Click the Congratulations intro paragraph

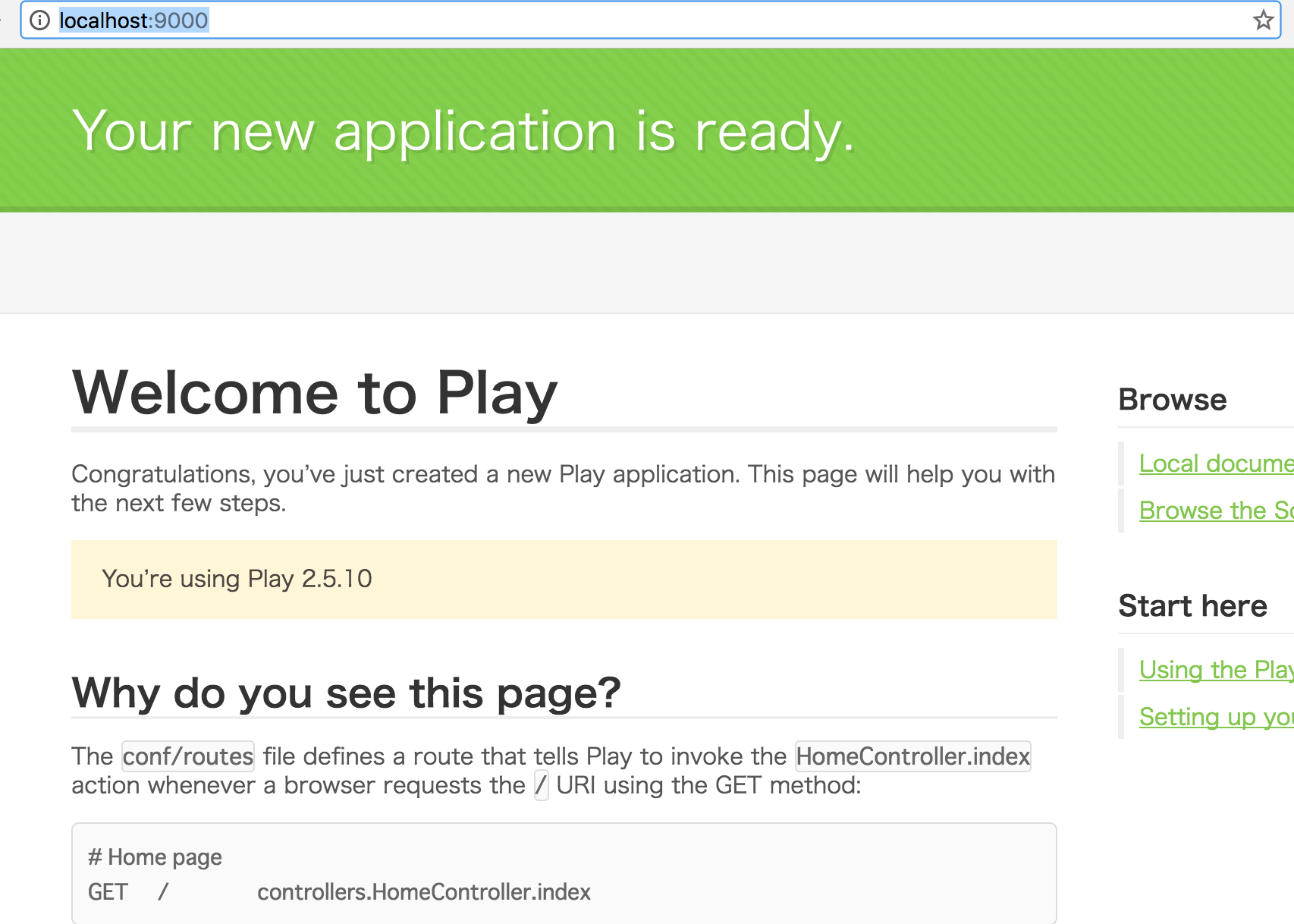[x=563, y=489]
